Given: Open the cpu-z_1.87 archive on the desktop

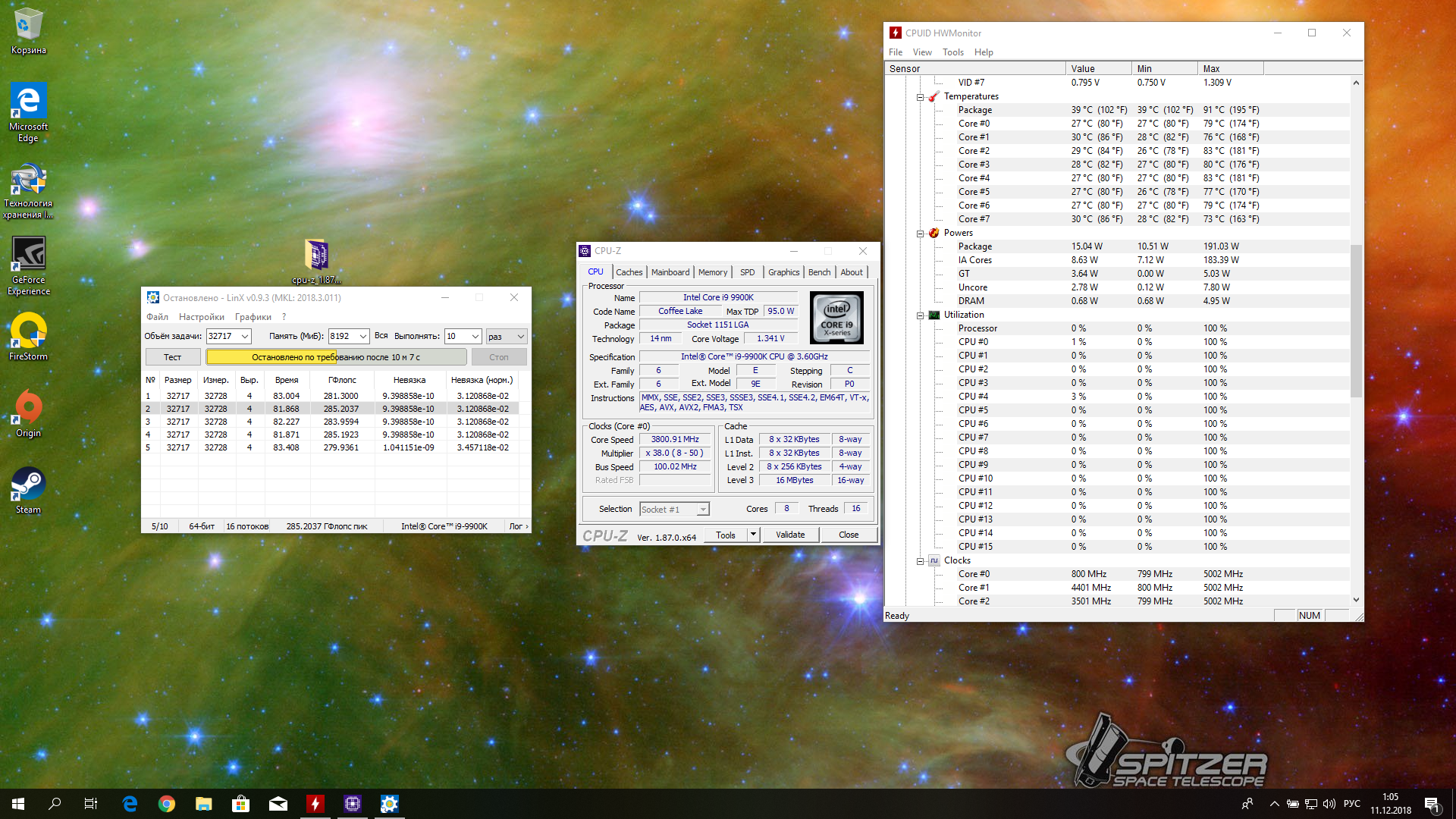Looking at the screenshot, I should [316, 256].
